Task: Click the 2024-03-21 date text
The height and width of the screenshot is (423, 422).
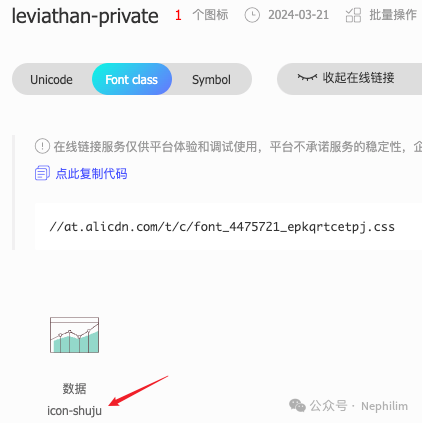Action: [298, 15]
